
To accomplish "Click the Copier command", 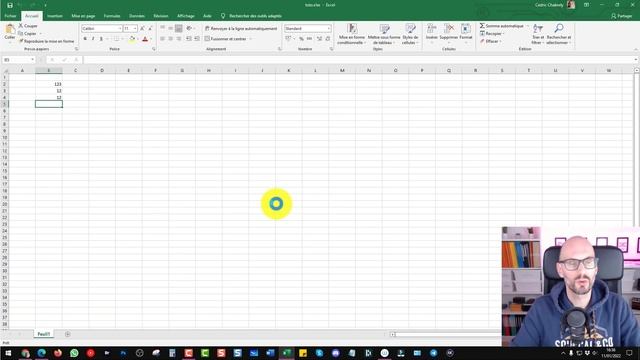I will [27, 33].
